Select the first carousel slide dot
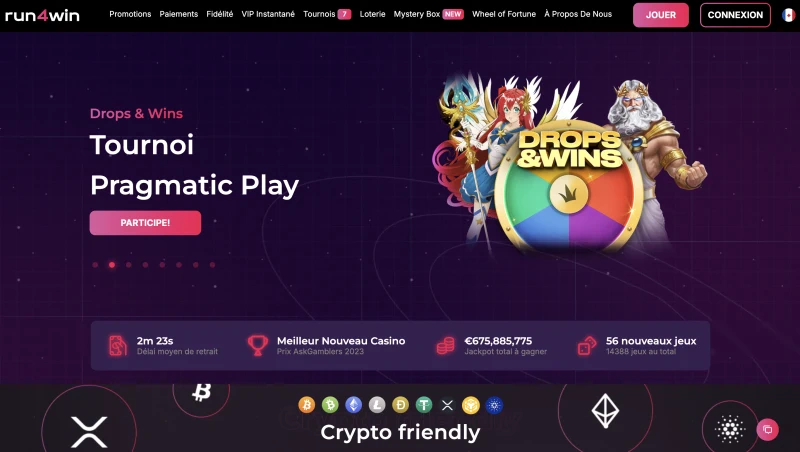This screenshot has width=800, height=452. point(95,265)
